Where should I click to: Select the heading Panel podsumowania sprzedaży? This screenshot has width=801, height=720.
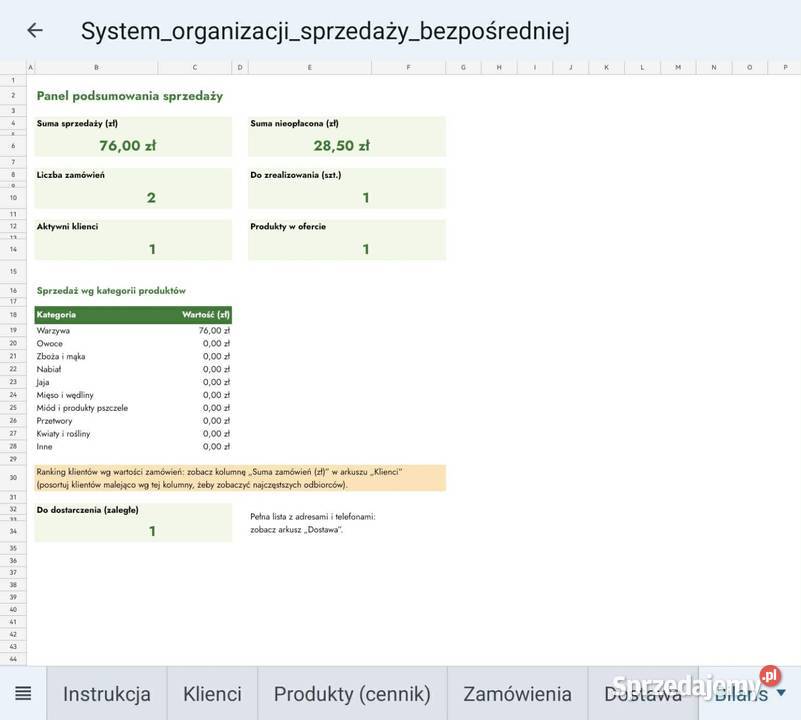pos(130,96)
